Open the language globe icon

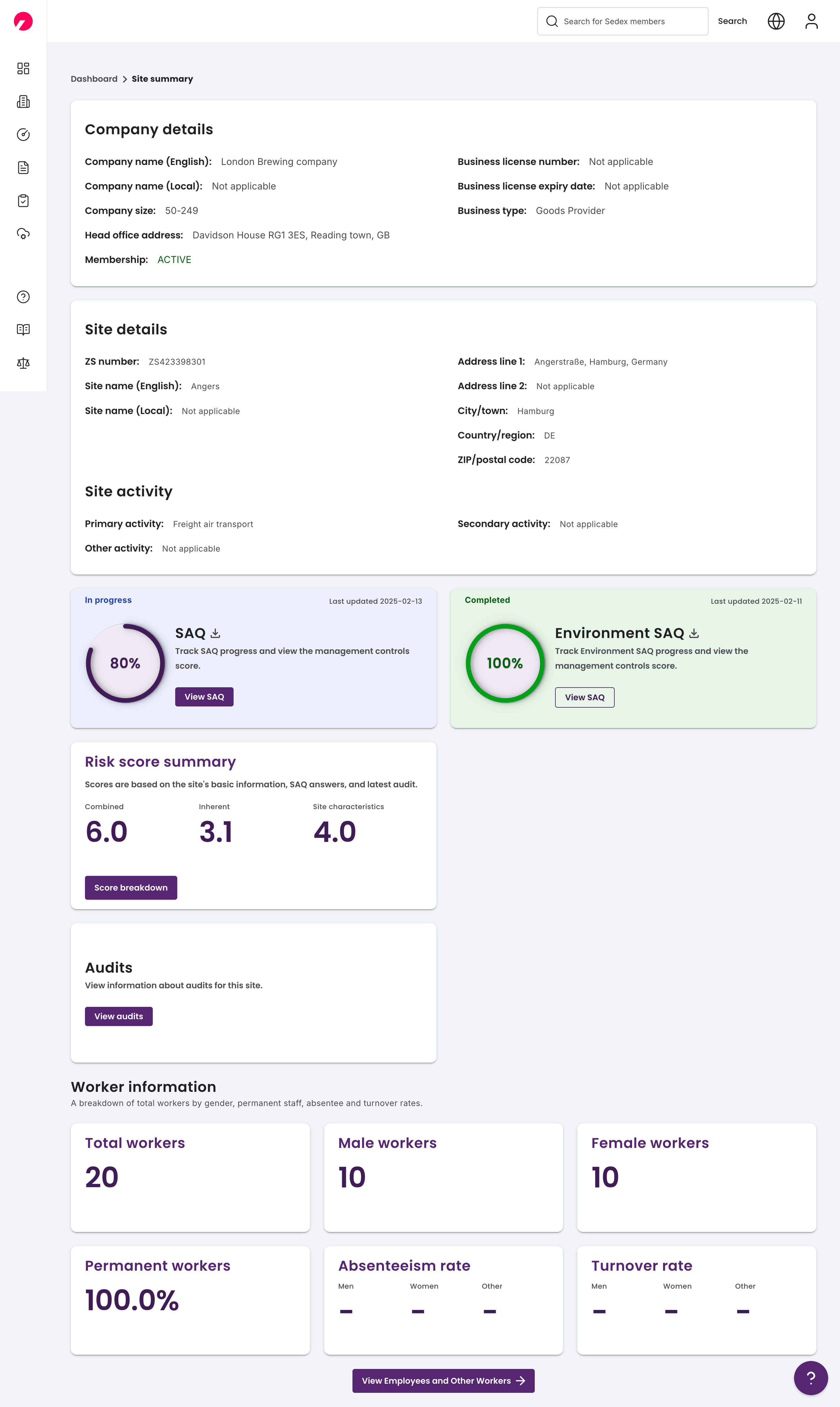click(776, 21)
